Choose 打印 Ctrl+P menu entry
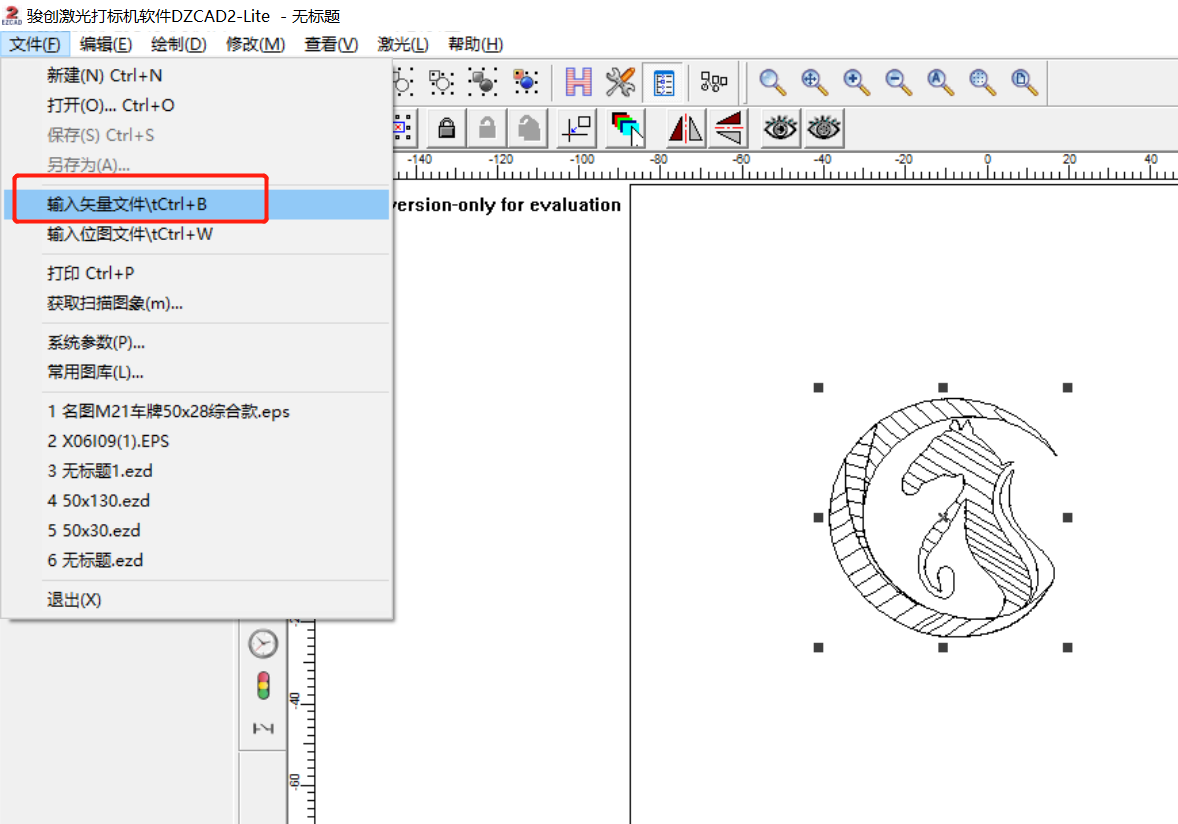1178x824 pixels. point(197,273)
